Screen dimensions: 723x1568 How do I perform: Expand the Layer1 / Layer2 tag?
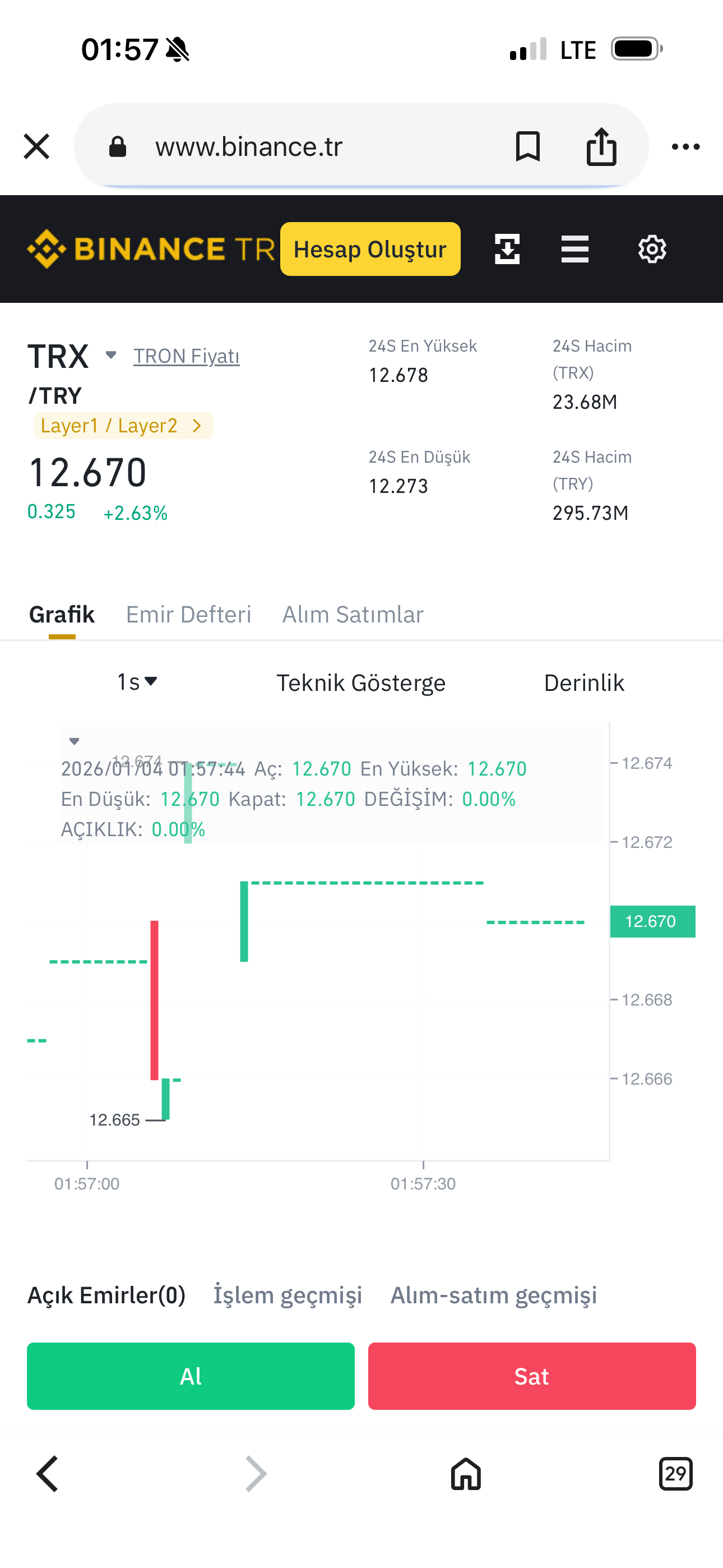(123, 426)
